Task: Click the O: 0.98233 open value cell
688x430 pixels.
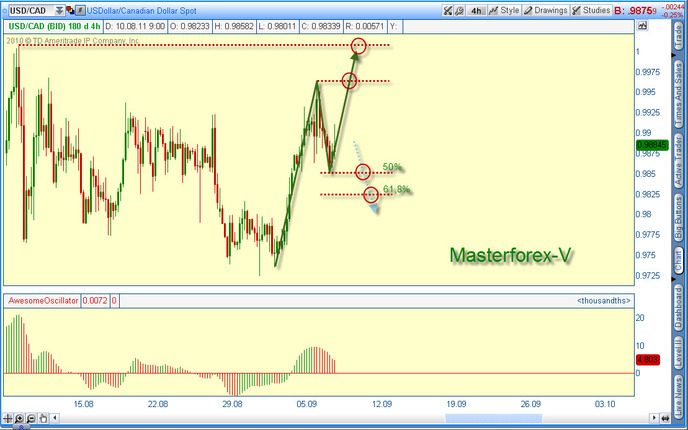Action: tap(190, 26)
